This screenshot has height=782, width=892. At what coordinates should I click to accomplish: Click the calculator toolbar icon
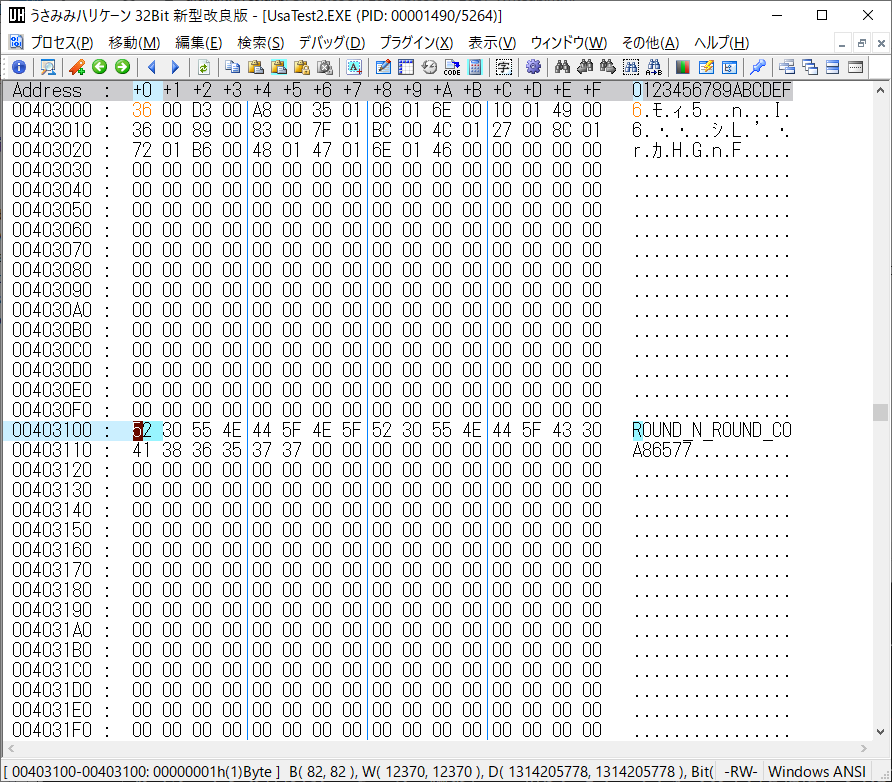pyautogui.click(x=475, y=67)
